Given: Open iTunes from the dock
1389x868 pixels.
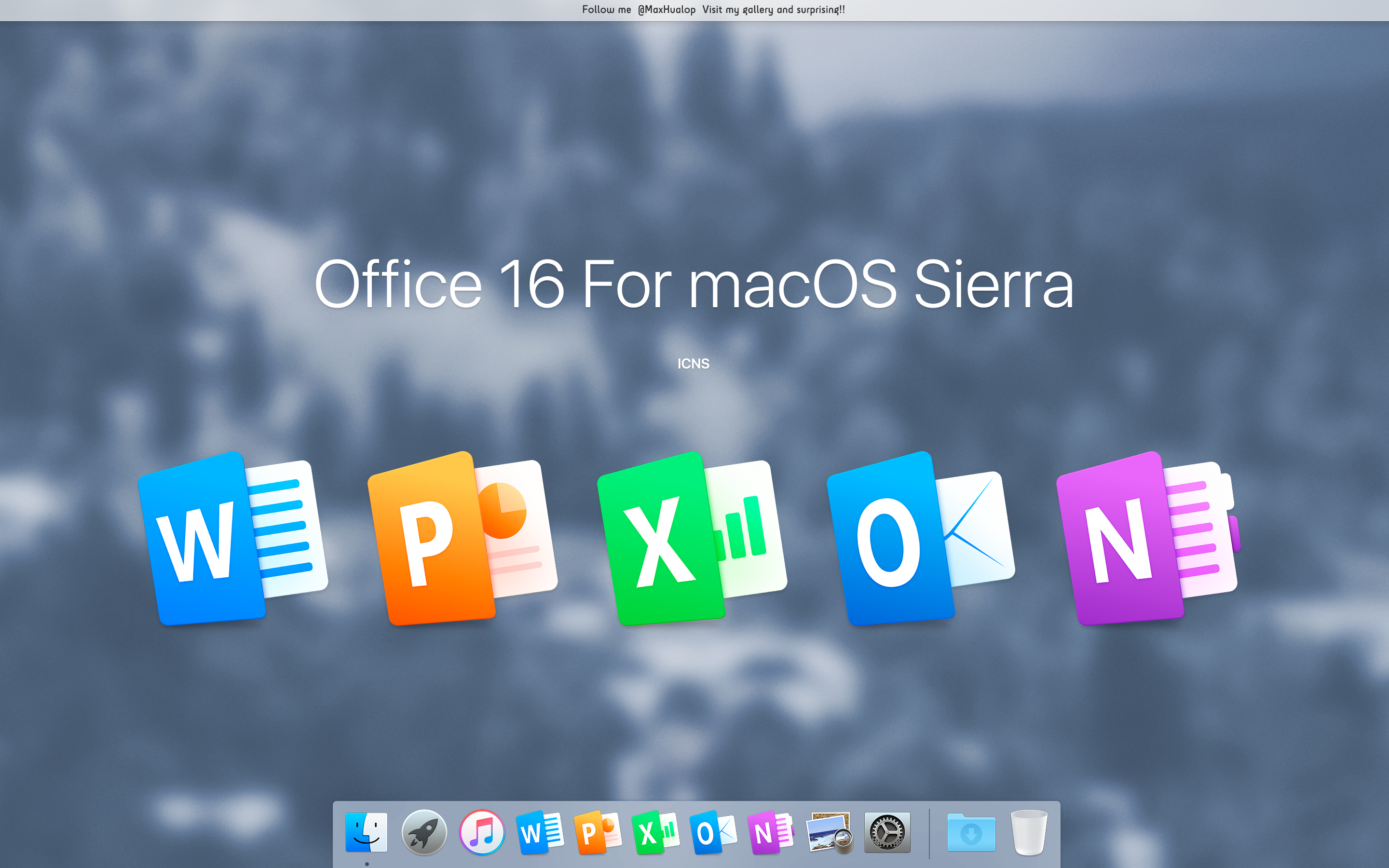Looking at the screenshot, I should coord(482,832).
